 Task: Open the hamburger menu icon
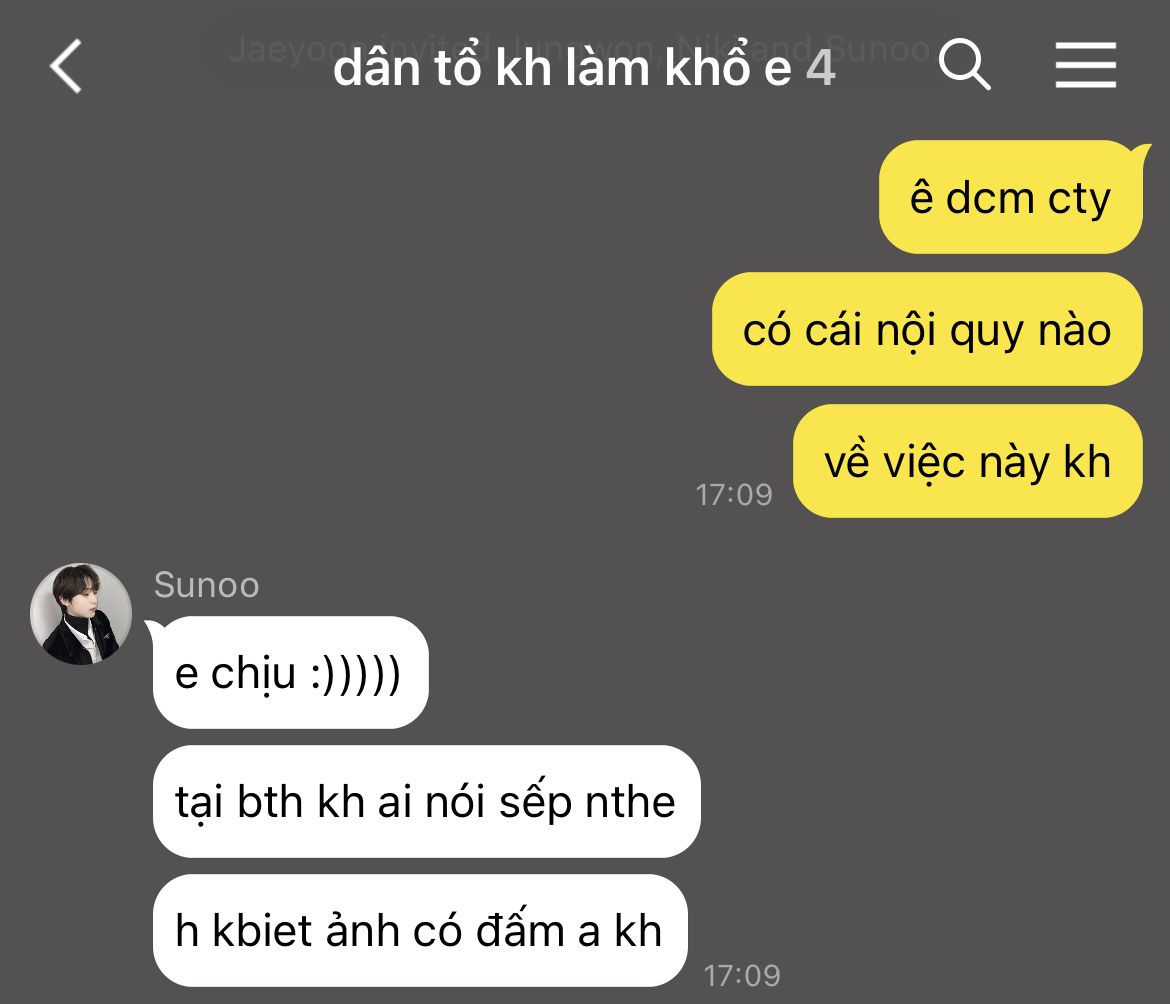pos(1085,65)
